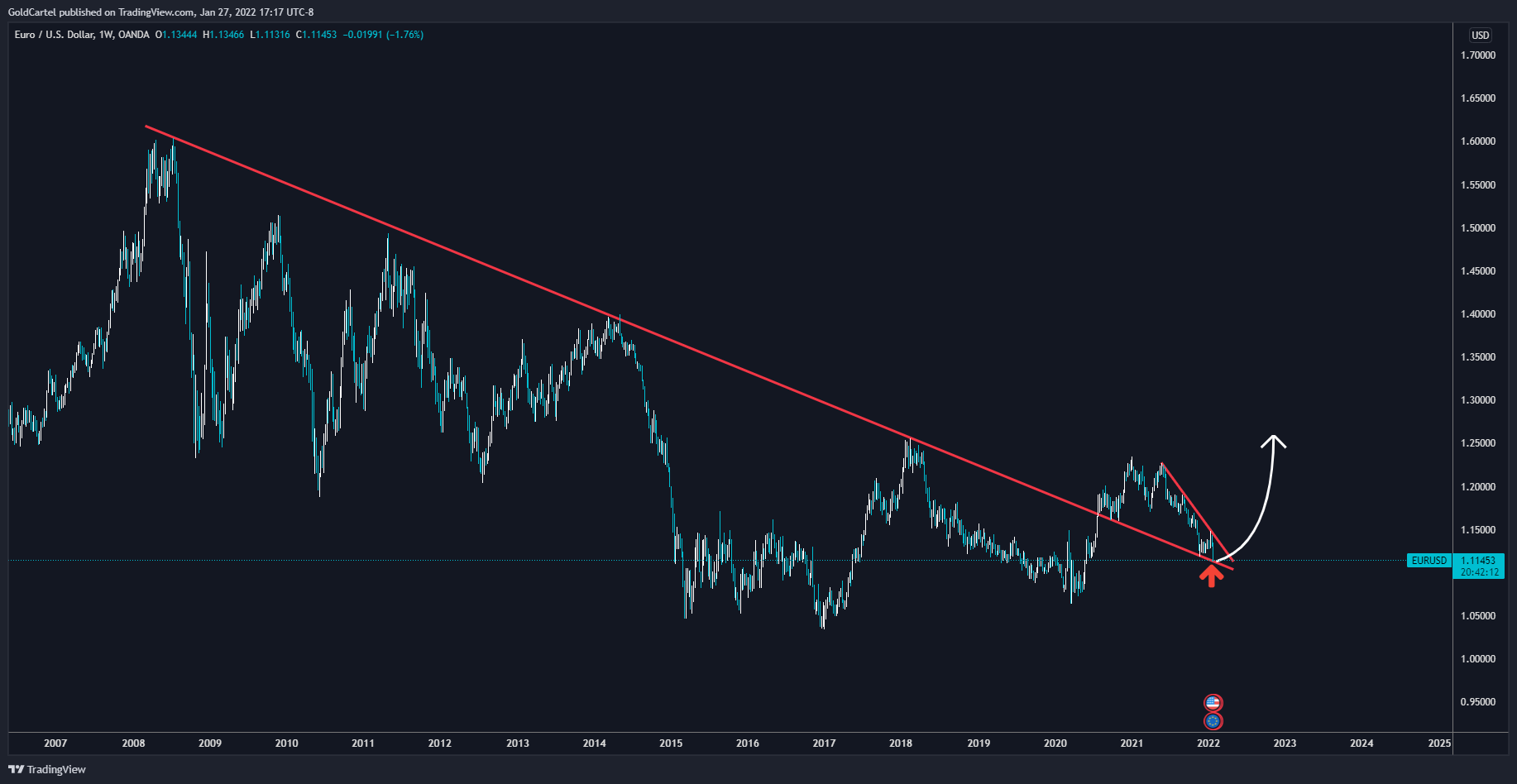Click the 1.70000 price scale label
This screenshot has height=784, width=1517.
[x=1478, y=55]
